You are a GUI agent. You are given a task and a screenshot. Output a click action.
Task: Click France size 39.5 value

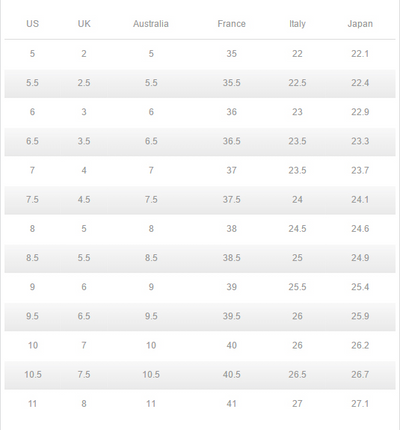click(x=231, y=316)
